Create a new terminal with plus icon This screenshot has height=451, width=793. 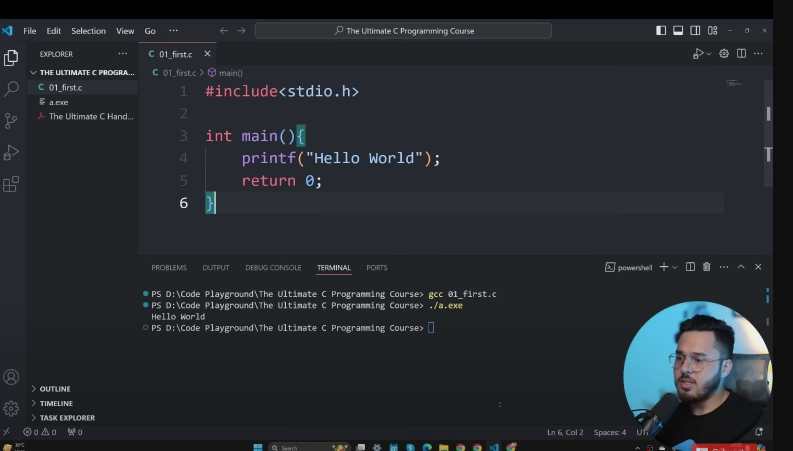pos(664,267)
